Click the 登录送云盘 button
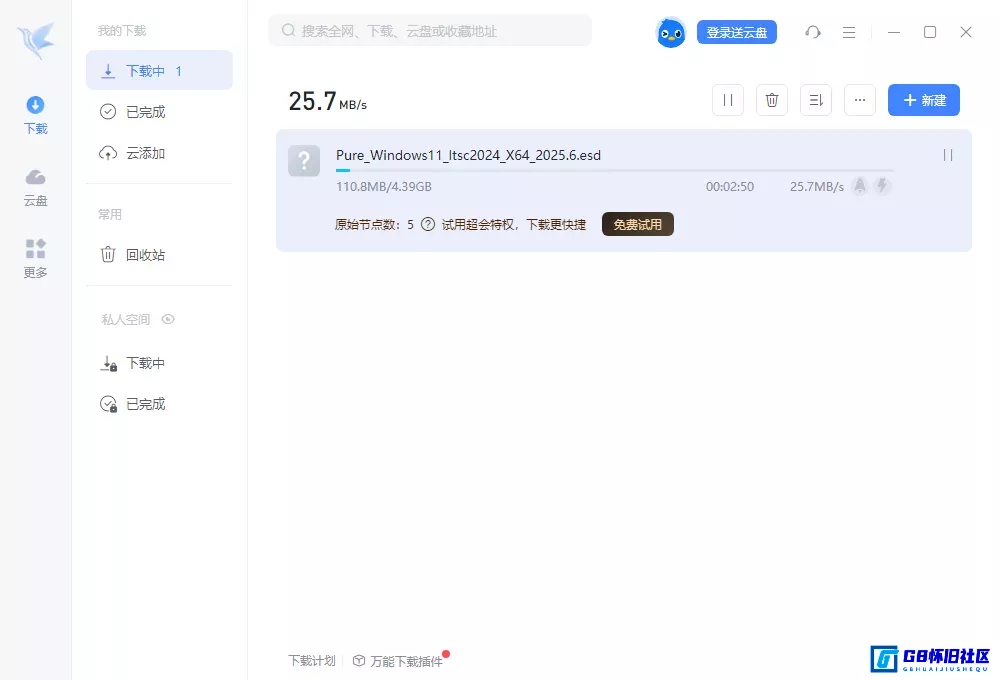 tap(737, 32)
